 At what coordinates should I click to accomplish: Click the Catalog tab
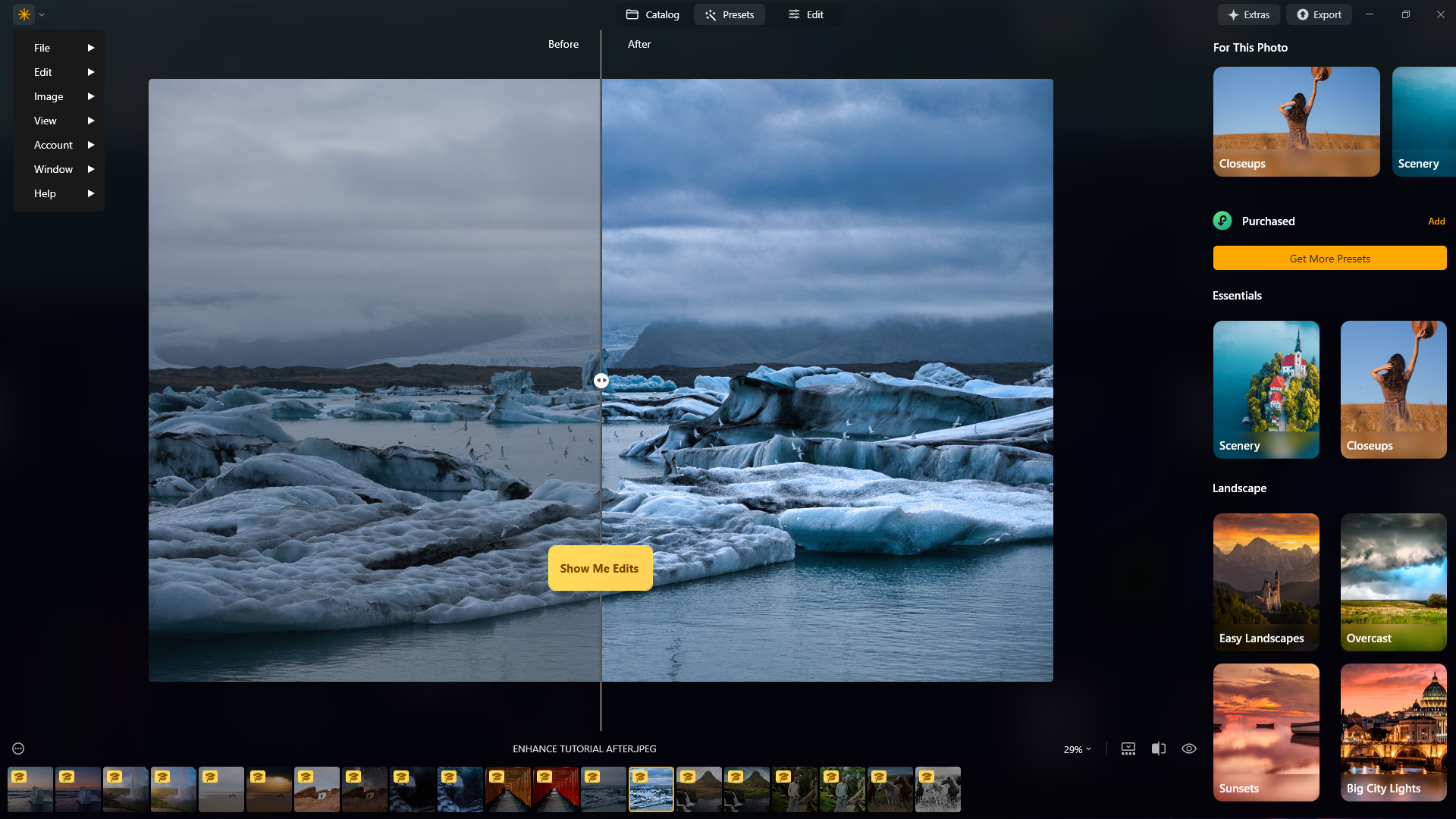tap(652, 14)
